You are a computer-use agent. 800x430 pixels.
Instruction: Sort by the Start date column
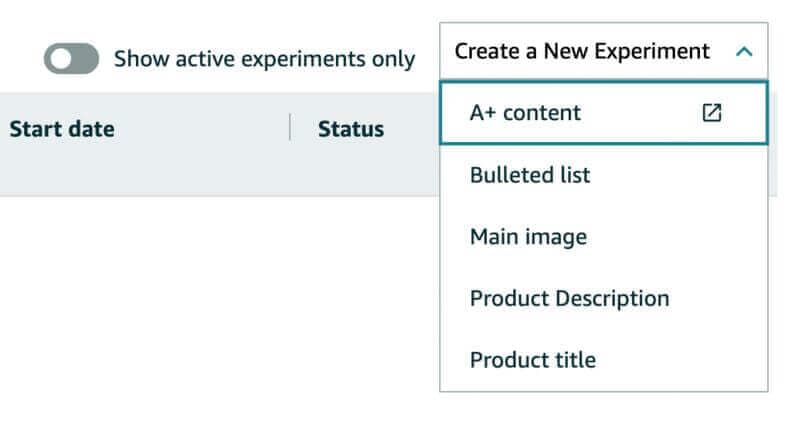tap(62, 129)
